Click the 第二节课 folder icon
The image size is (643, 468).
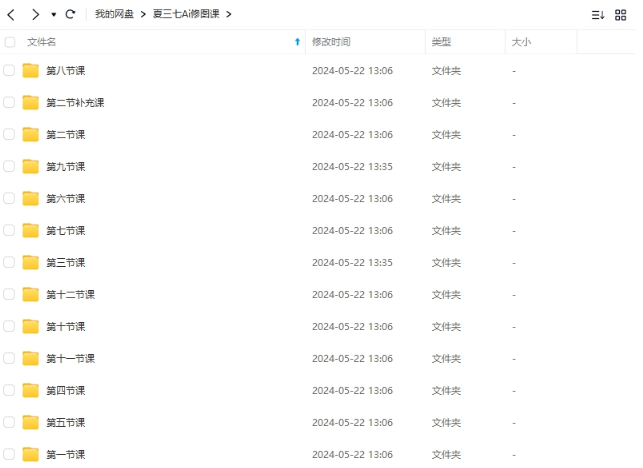(30, 135)
